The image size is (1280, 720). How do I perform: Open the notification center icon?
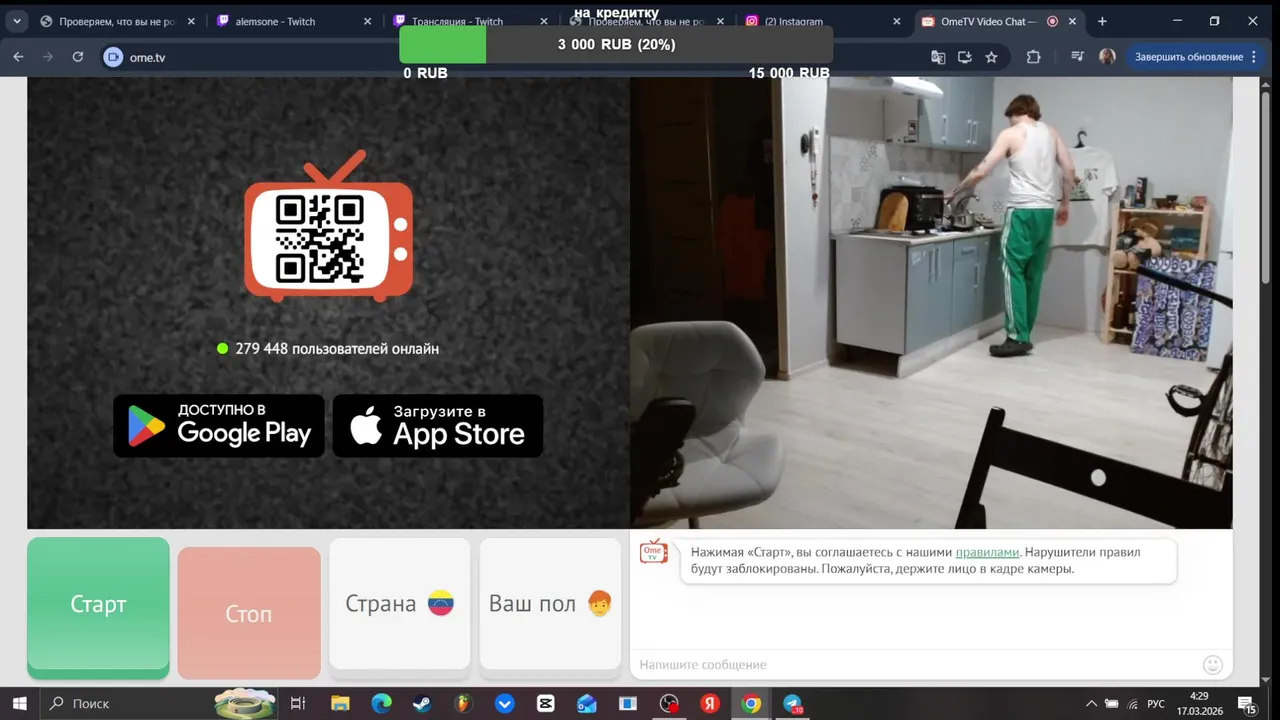[x=1247, y=704]
